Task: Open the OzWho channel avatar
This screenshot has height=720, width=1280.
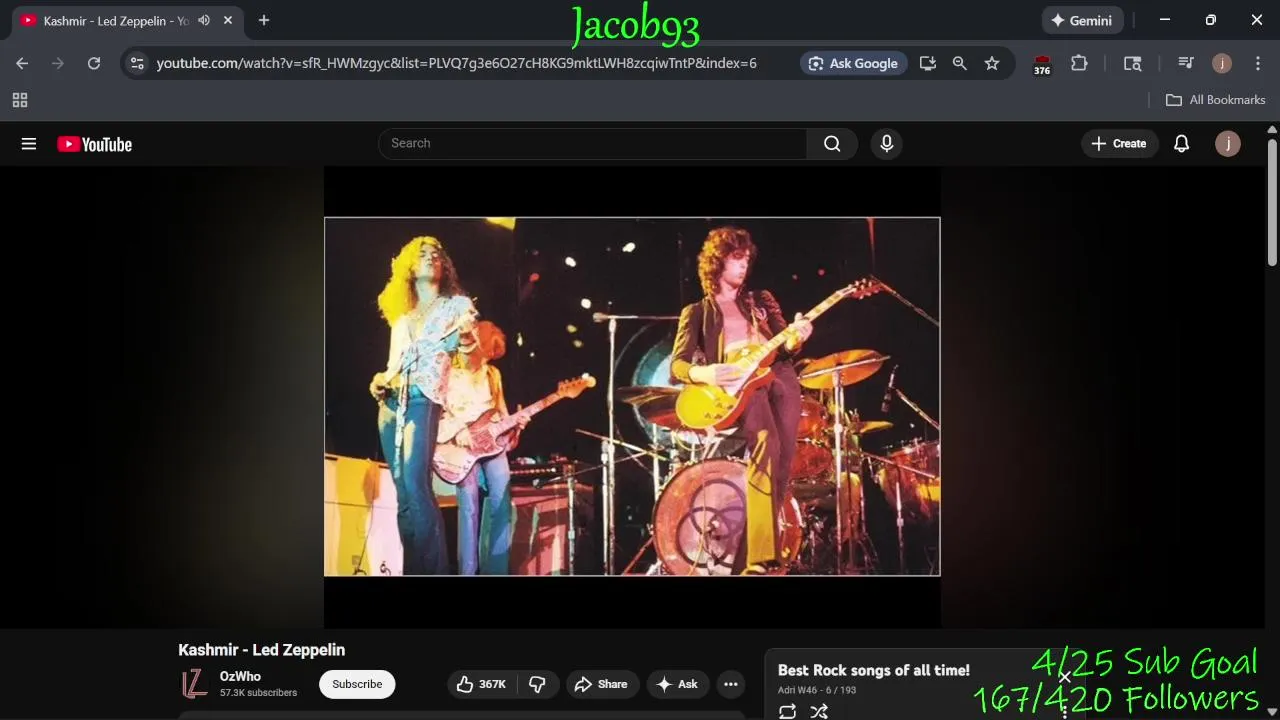Action: [195, 684]
